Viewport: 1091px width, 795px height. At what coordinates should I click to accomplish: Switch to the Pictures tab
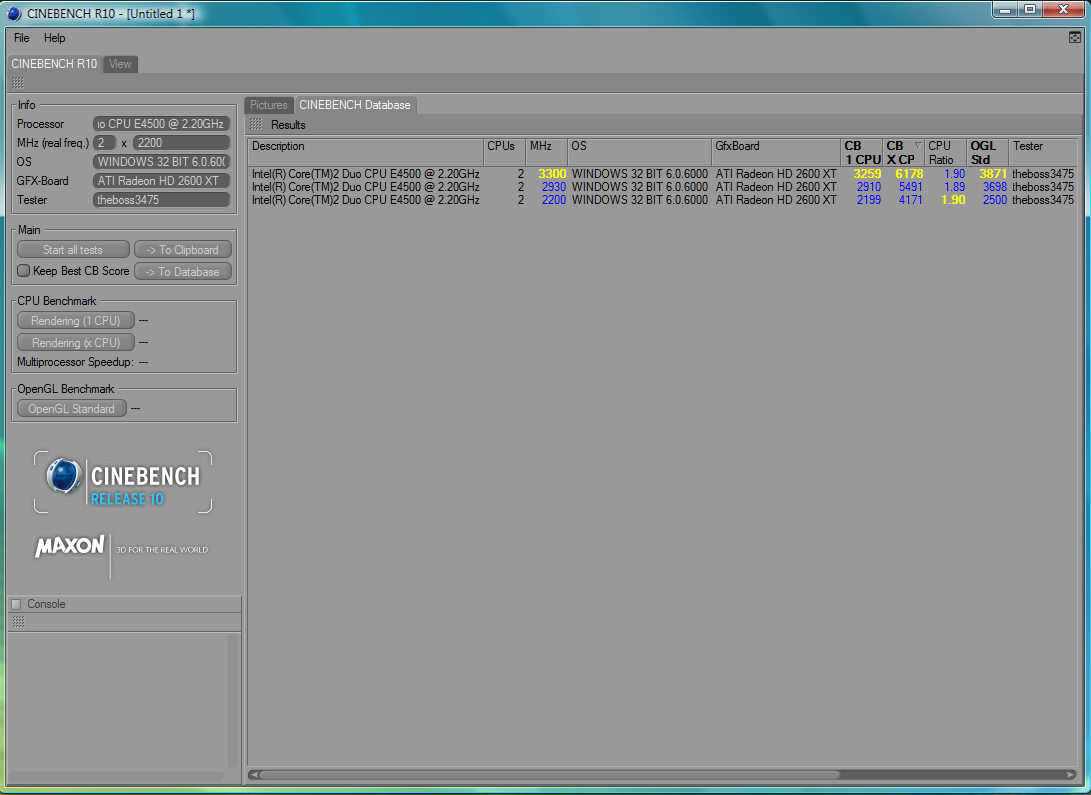tap(269, 105)
